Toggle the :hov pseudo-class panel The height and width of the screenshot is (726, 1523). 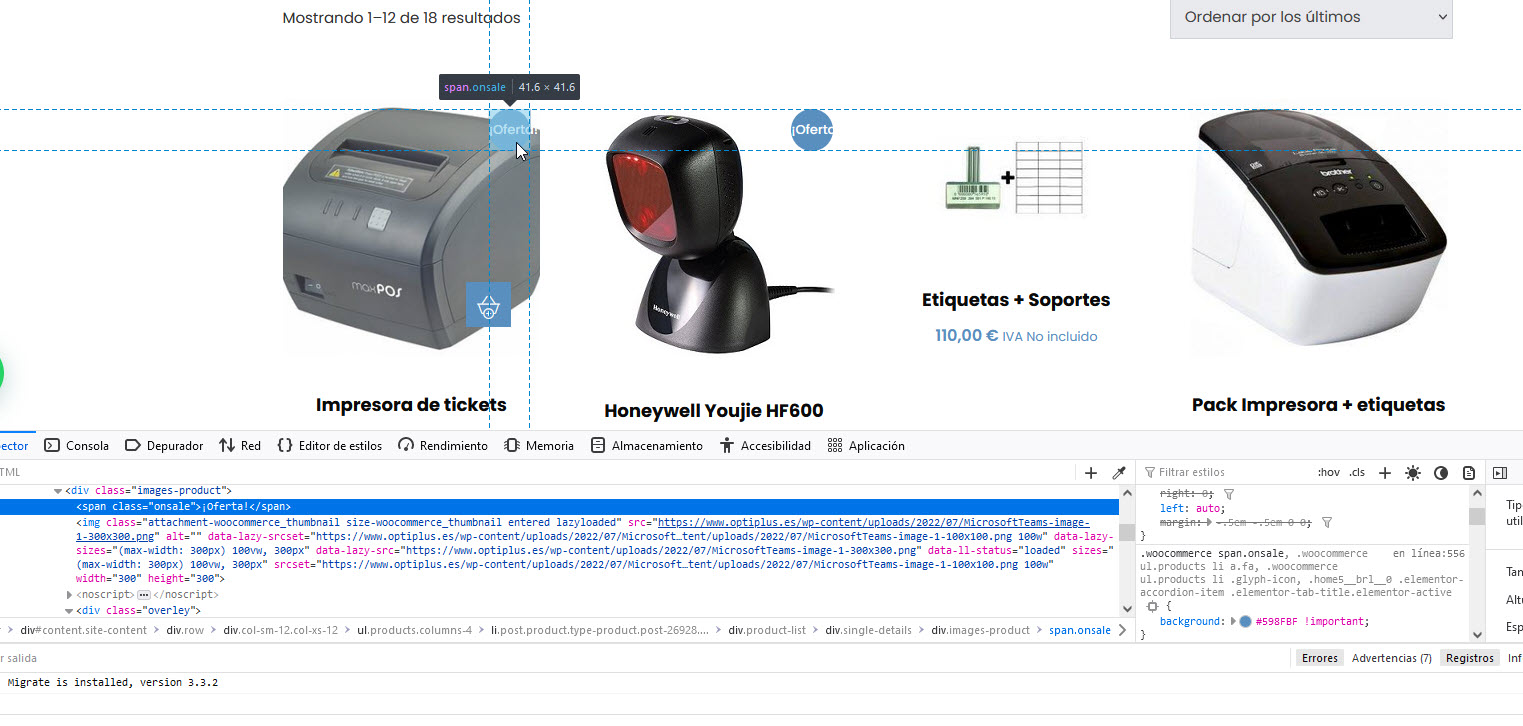tap(1328, 472)
